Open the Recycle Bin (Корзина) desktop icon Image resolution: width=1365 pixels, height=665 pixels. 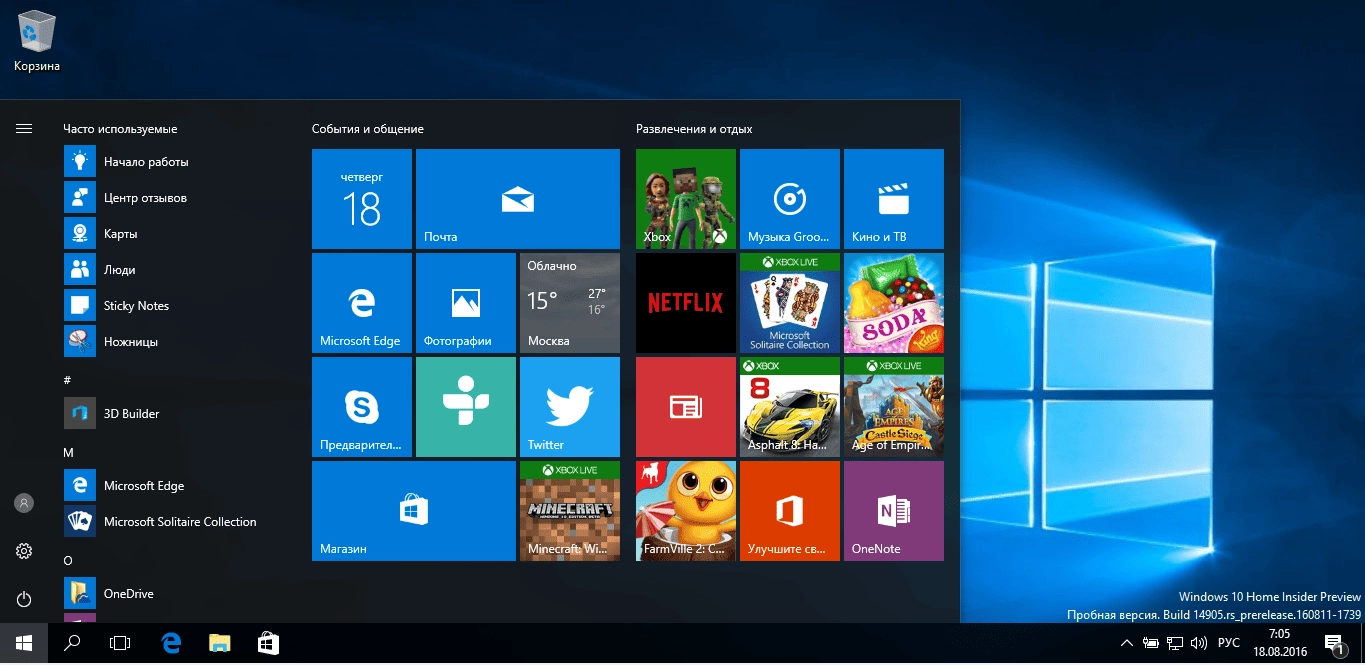point(37,42)
